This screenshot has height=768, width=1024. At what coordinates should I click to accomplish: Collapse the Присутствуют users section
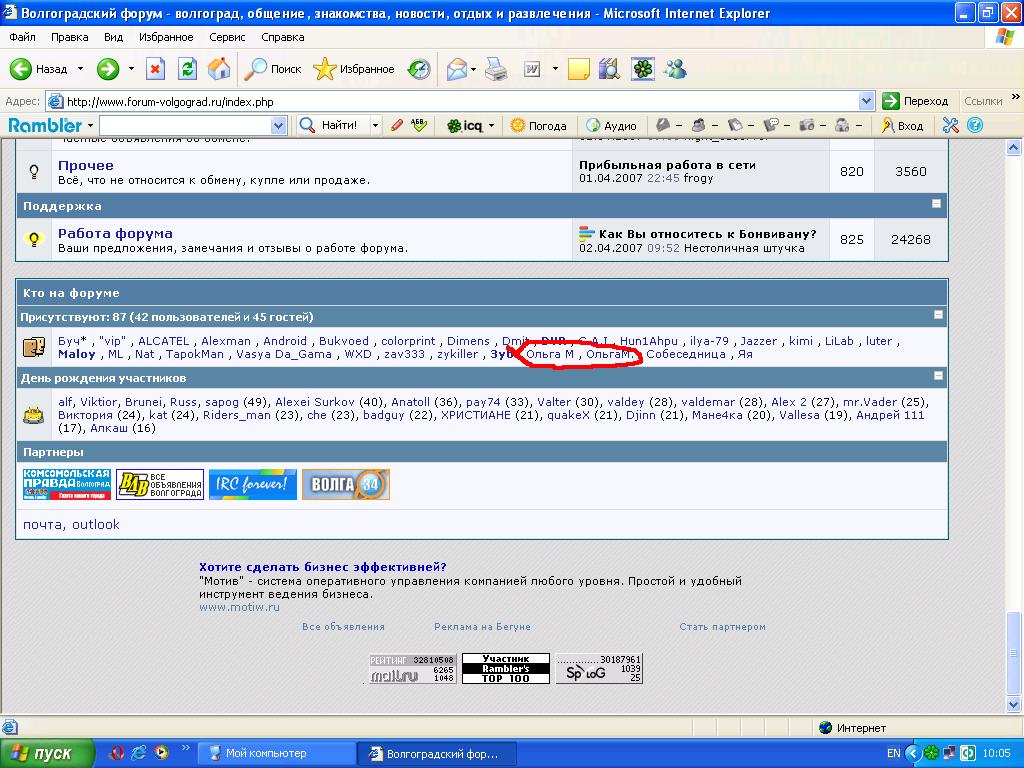(937, 315)
